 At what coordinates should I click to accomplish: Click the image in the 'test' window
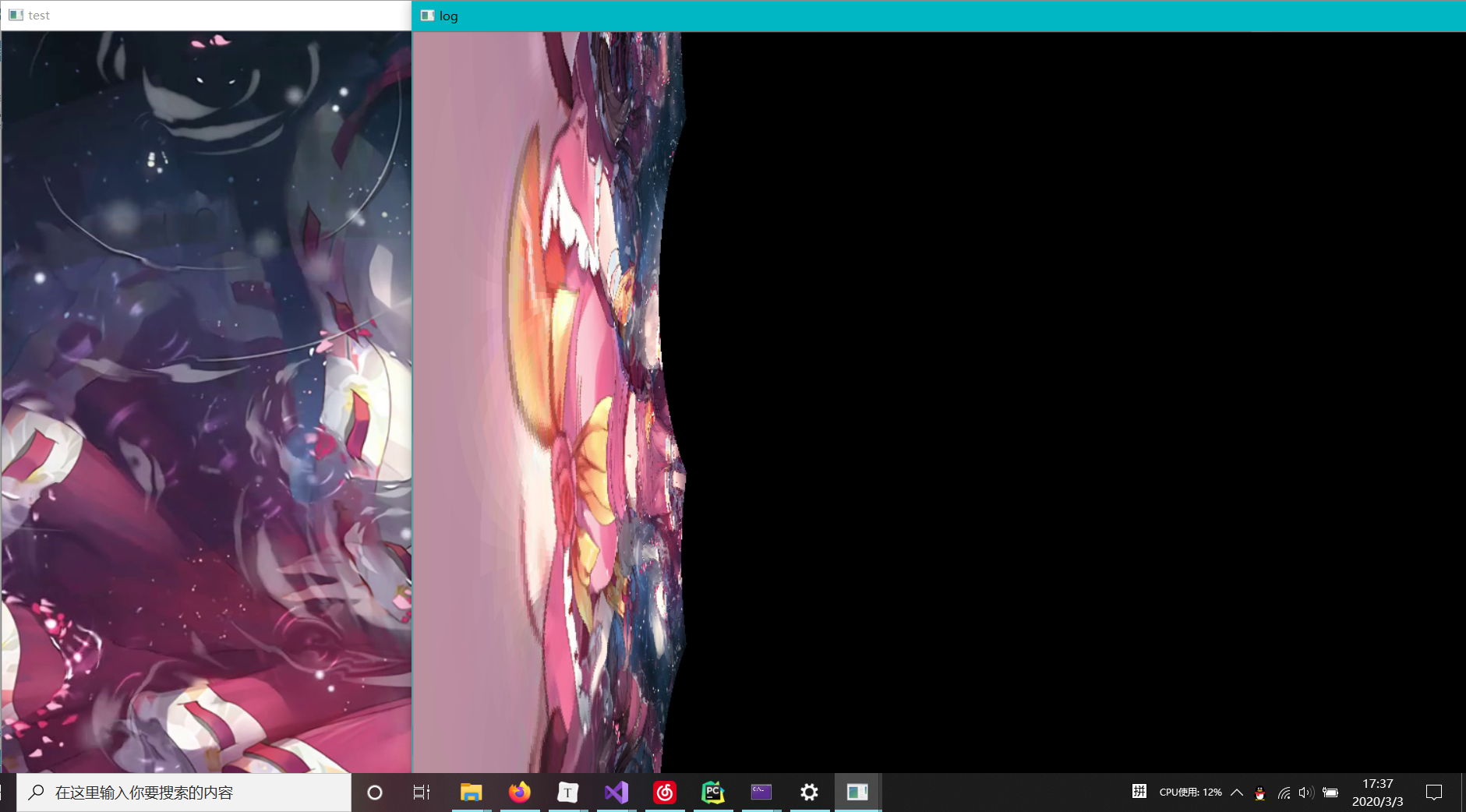(207, 402)
